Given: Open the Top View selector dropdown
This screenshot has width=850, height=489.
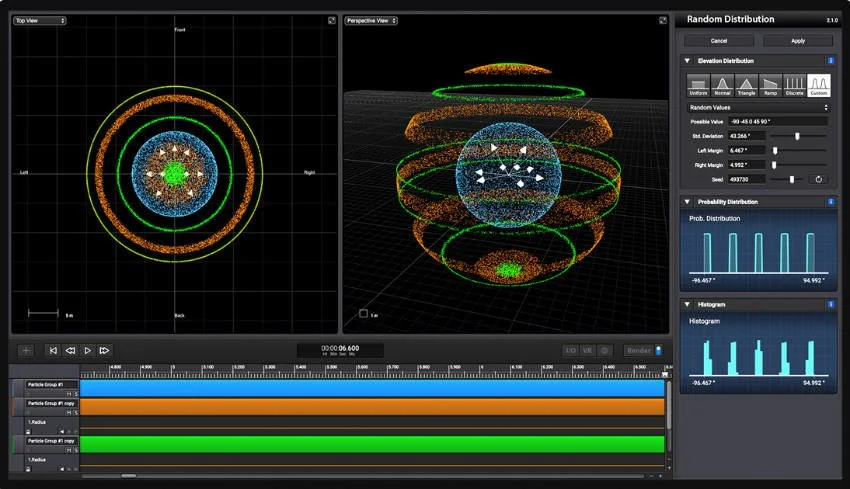Looking at the screenshot, I should coord(40,21).
